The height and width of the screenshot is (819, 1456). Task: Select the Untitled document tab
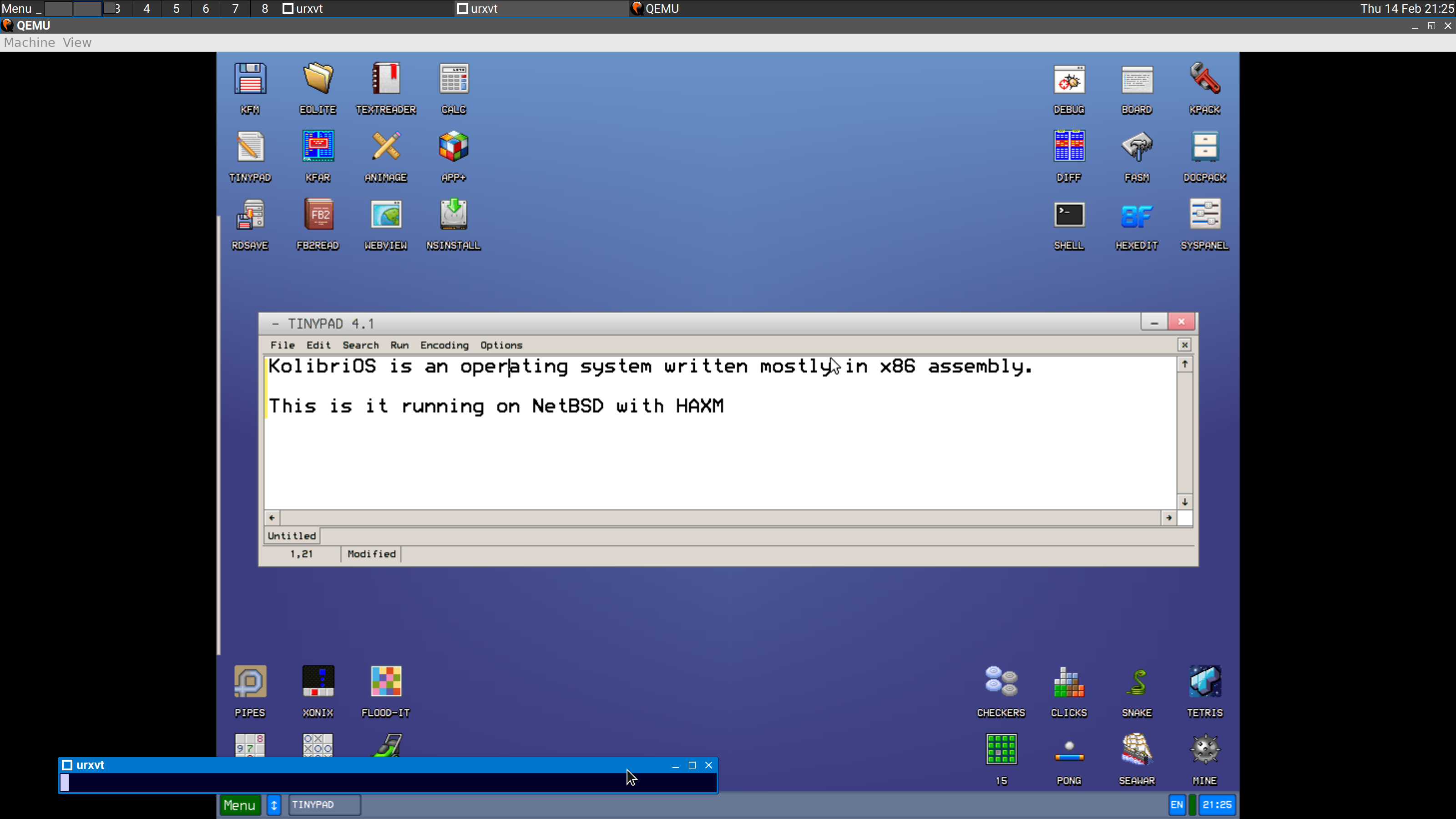pos(292,535)
